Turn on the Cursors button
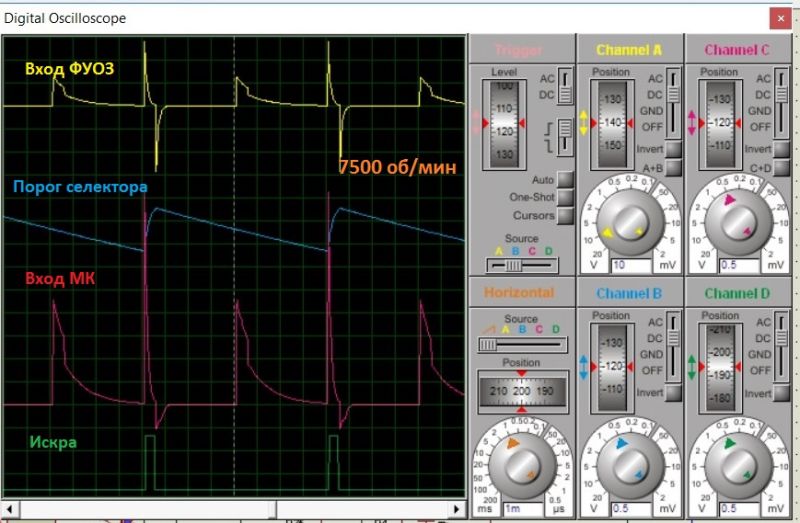The height and width of the screenshot is (523, 800). coord(565,215)
